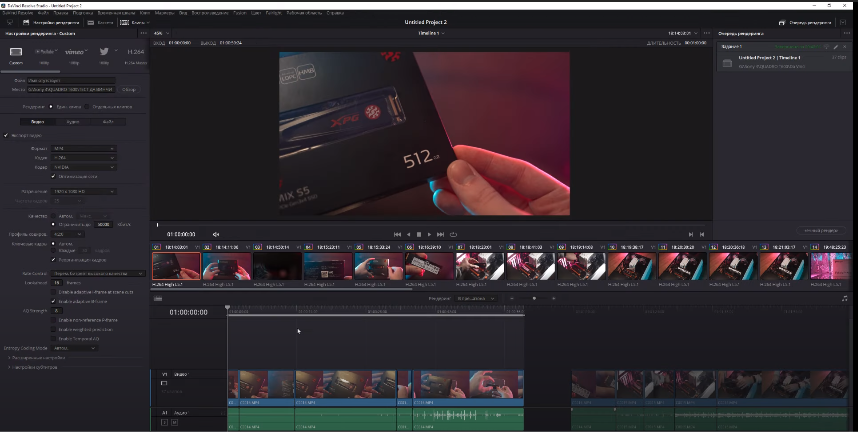Image resolution: width=858 pixels, height=432 pixels.
Task: Open the Encoding Profile dropdown
Action: click(x=67, y=234)
